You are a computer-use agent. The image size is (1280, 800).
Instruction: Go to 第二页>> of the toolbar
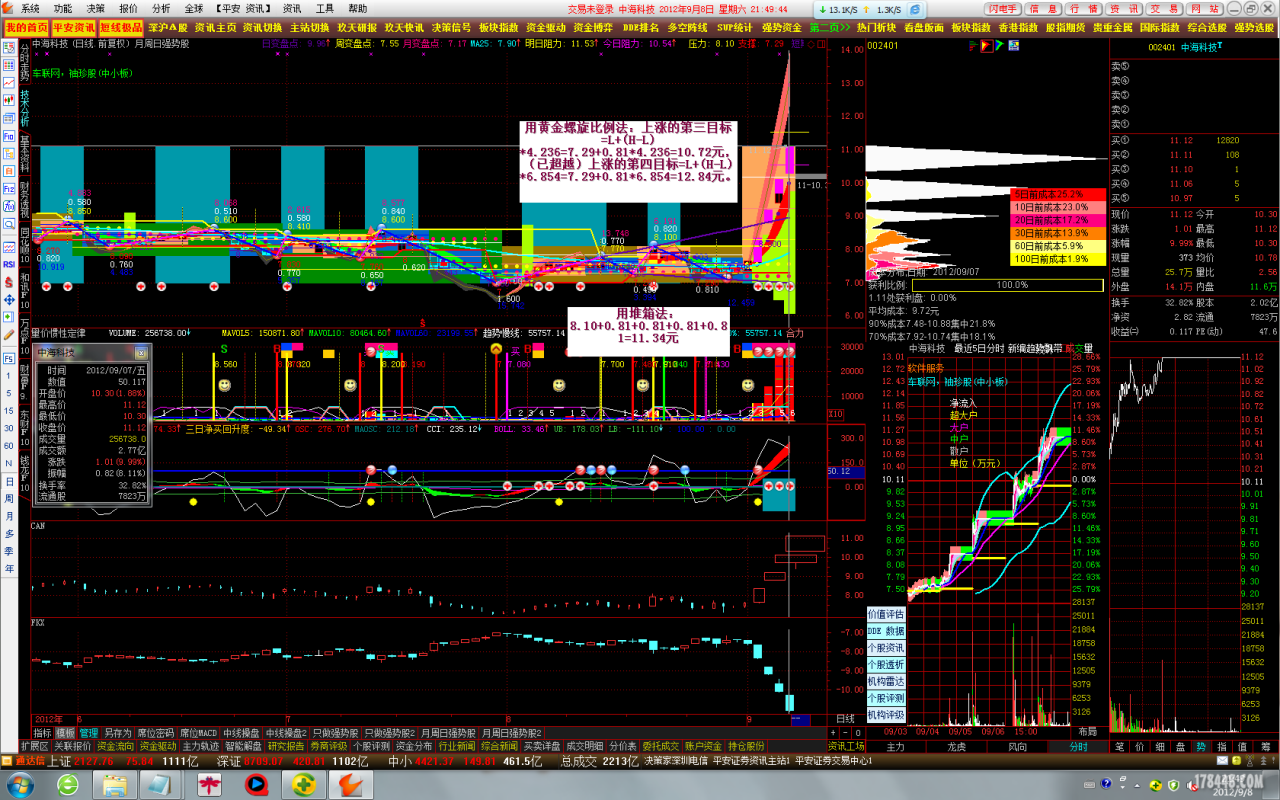(x=830, y=27)
